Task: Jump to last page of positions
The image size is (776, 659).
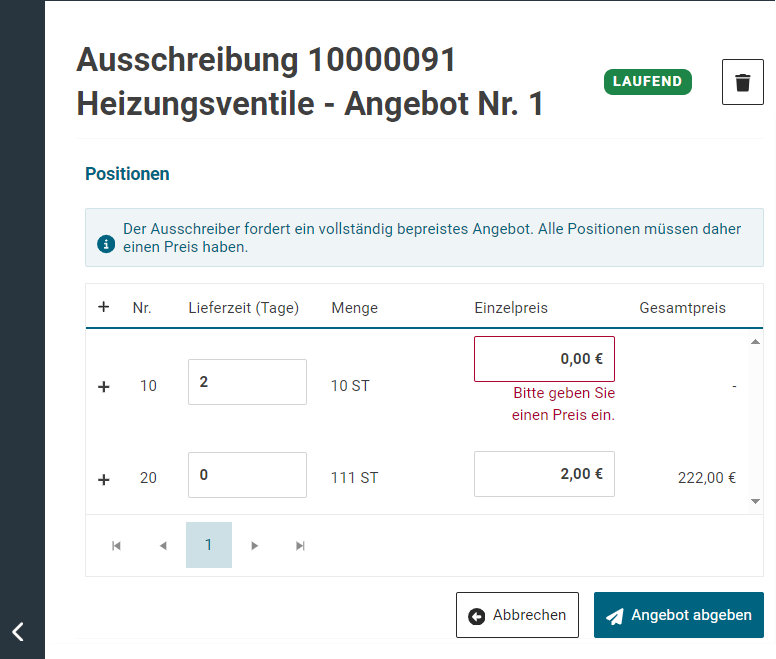Action: click(x=300, y=545)
